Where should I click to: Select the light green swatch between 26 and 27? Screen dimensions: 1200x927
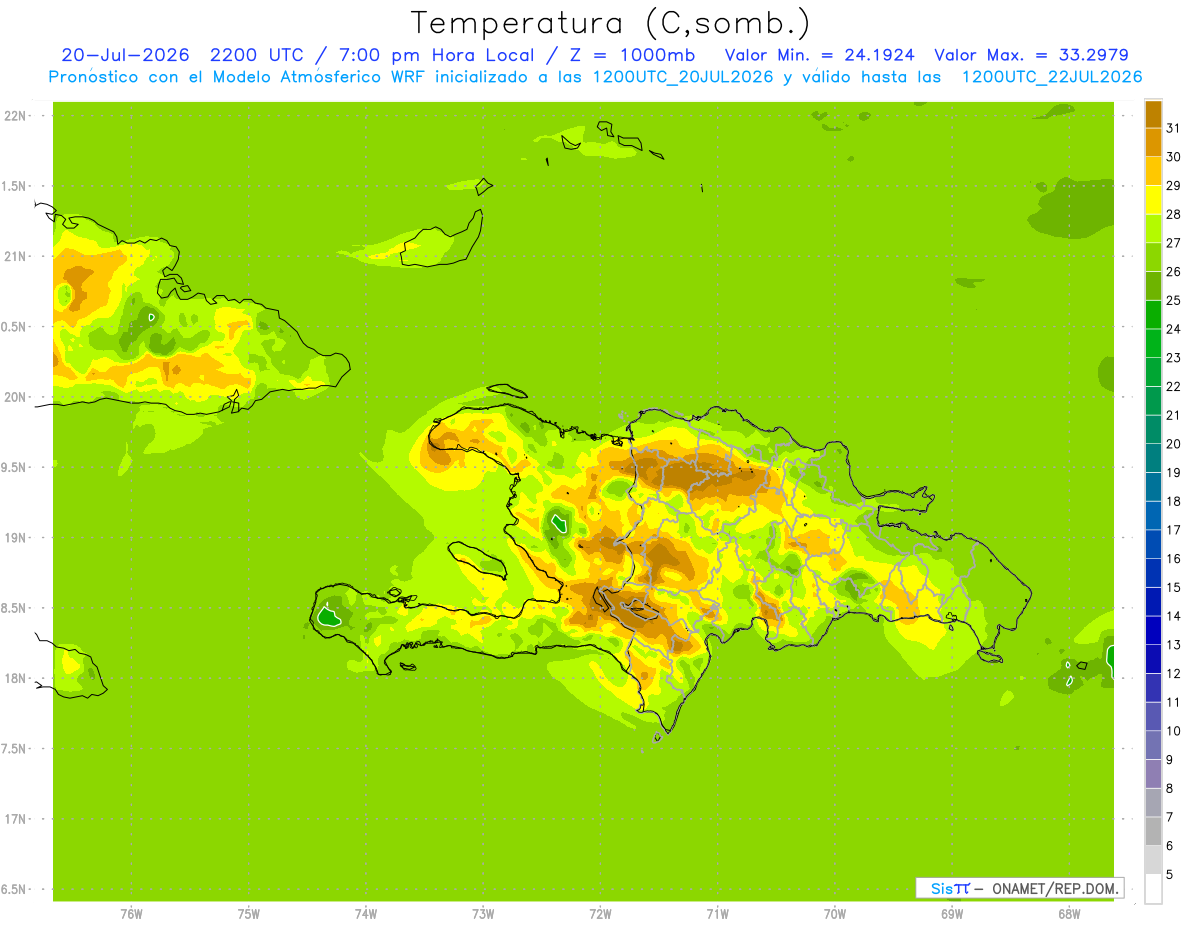pyautogui.click(x=1153, y=257)
